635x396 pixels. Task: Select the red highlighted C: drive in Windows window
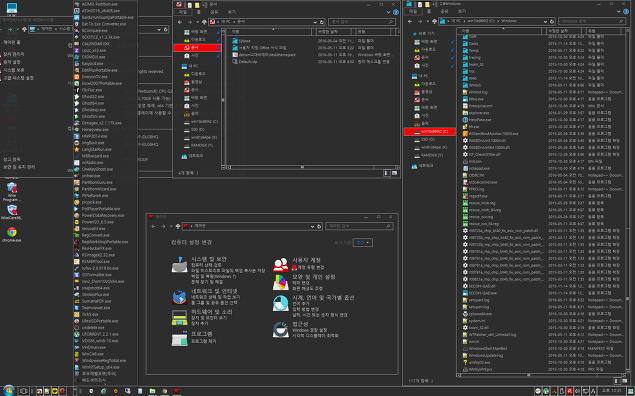click(430, 132)
